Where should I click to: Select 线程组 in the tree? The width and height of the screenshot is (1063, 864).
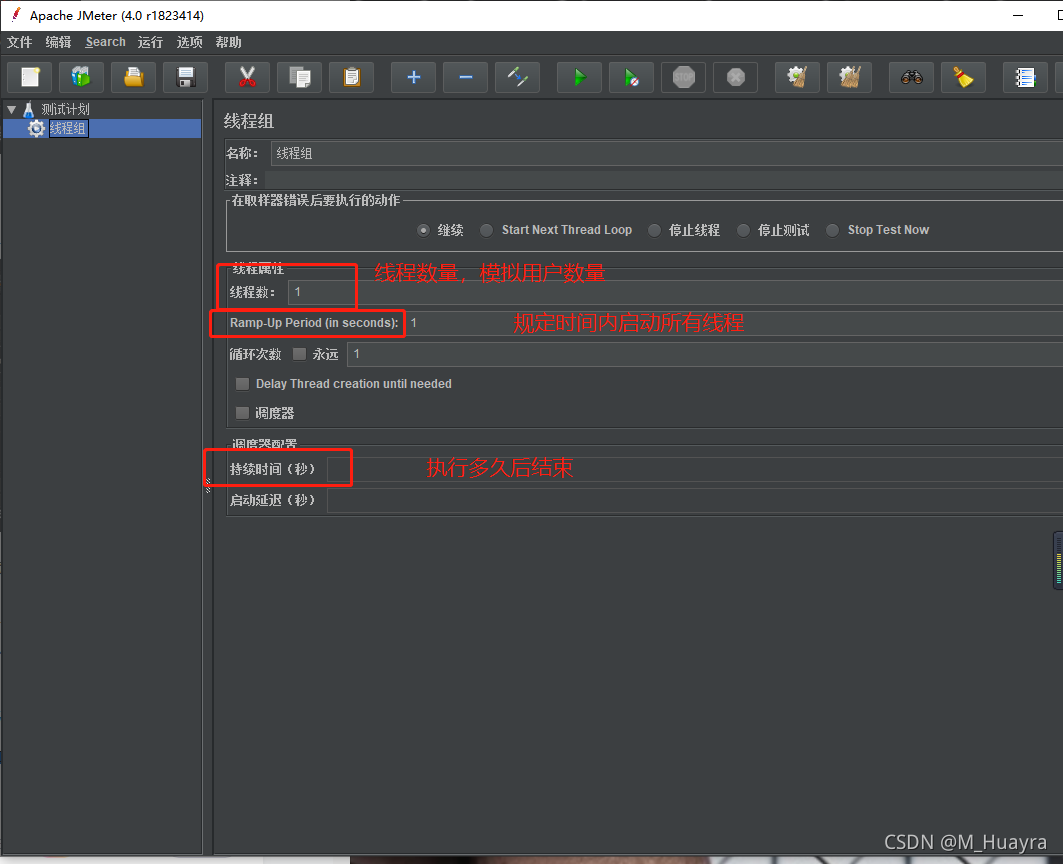(68, 128)
